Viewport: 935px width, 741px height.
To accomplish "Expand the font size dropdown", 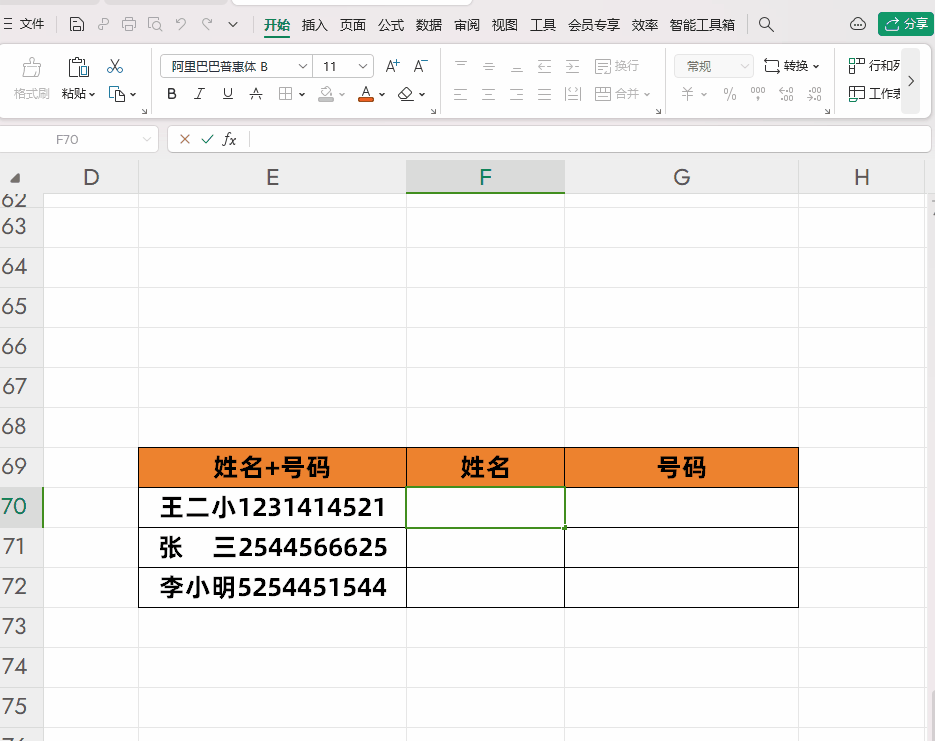I will 362,66.
